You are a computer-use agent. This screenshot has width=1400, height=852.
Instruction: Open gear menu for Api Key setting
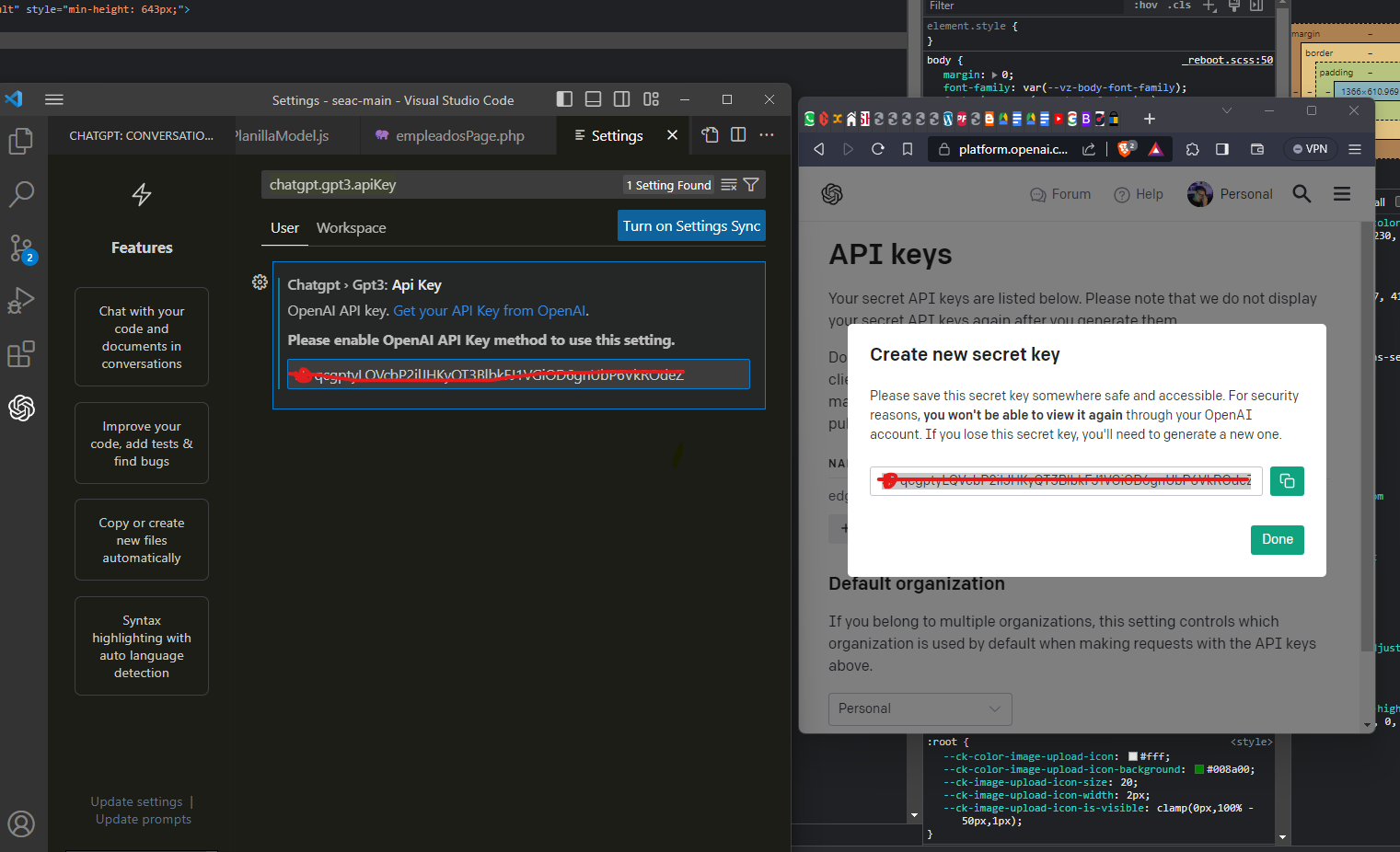tap(260, 282)
